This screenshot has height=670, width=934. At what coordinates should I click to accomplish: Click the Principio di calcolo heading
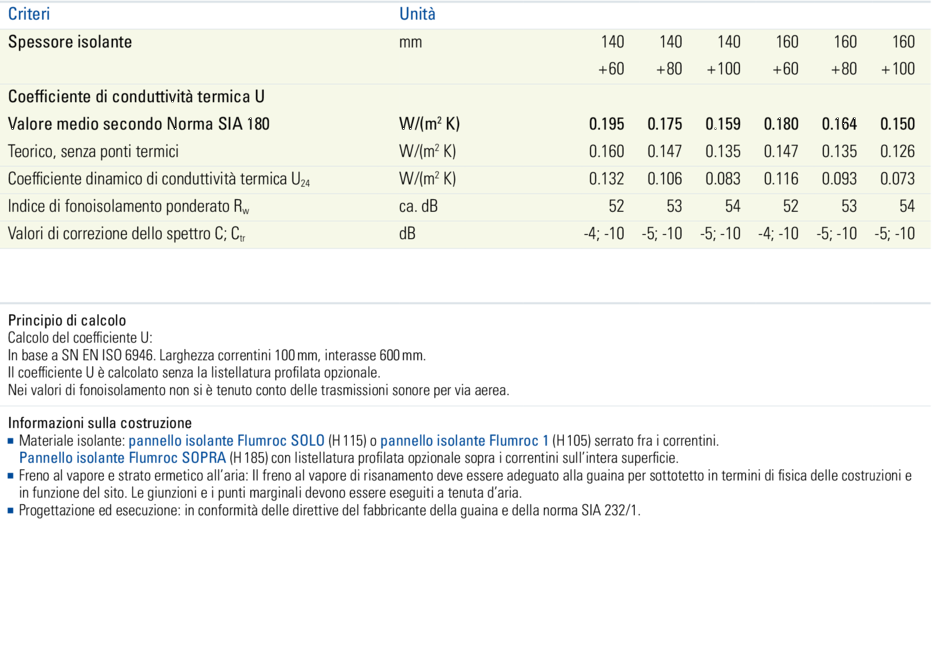pos(67,321)
